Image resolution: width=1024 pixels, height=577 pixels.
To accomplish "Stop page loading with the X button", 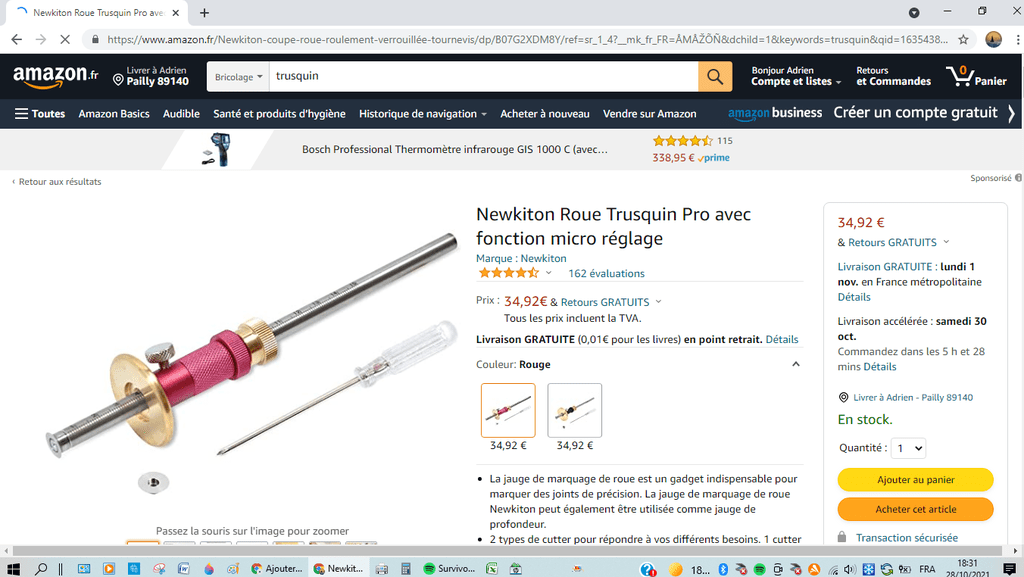I will tap(65, 39).
